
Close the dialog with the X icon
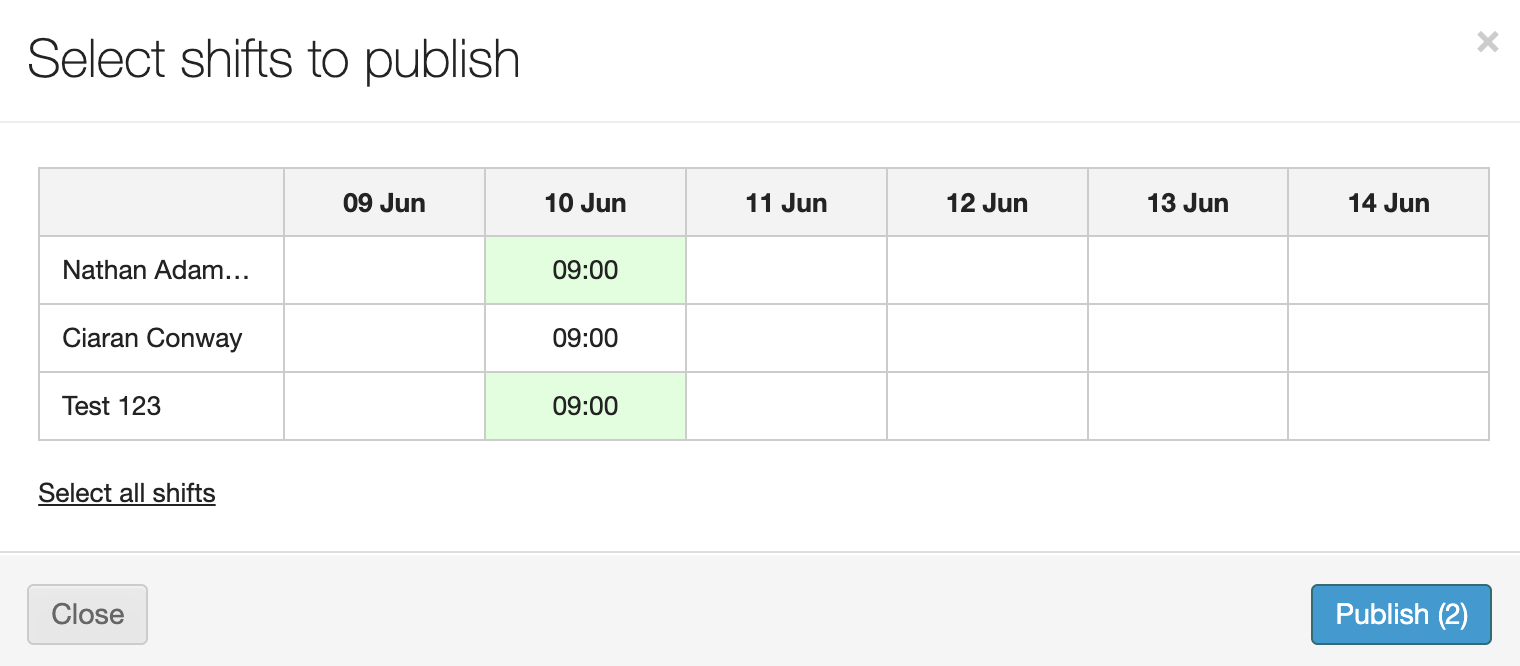pos(1487,41)
